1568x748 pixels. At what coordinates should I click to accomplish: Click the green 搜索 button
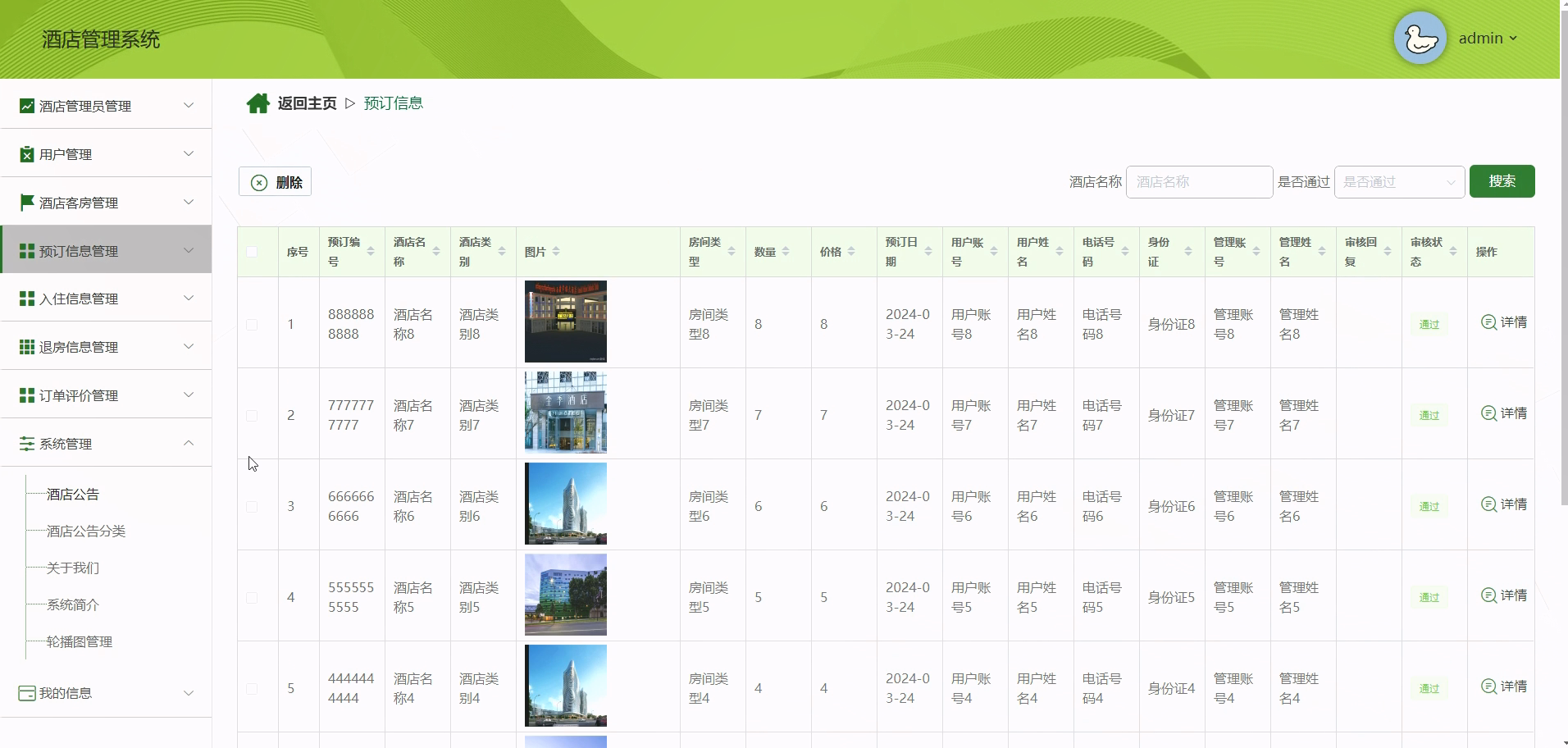click(x=1502, y=181)
